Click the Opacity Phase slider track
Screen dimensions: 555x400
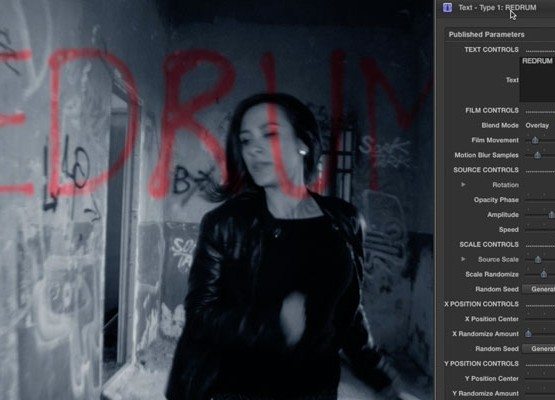click(540, 200)
